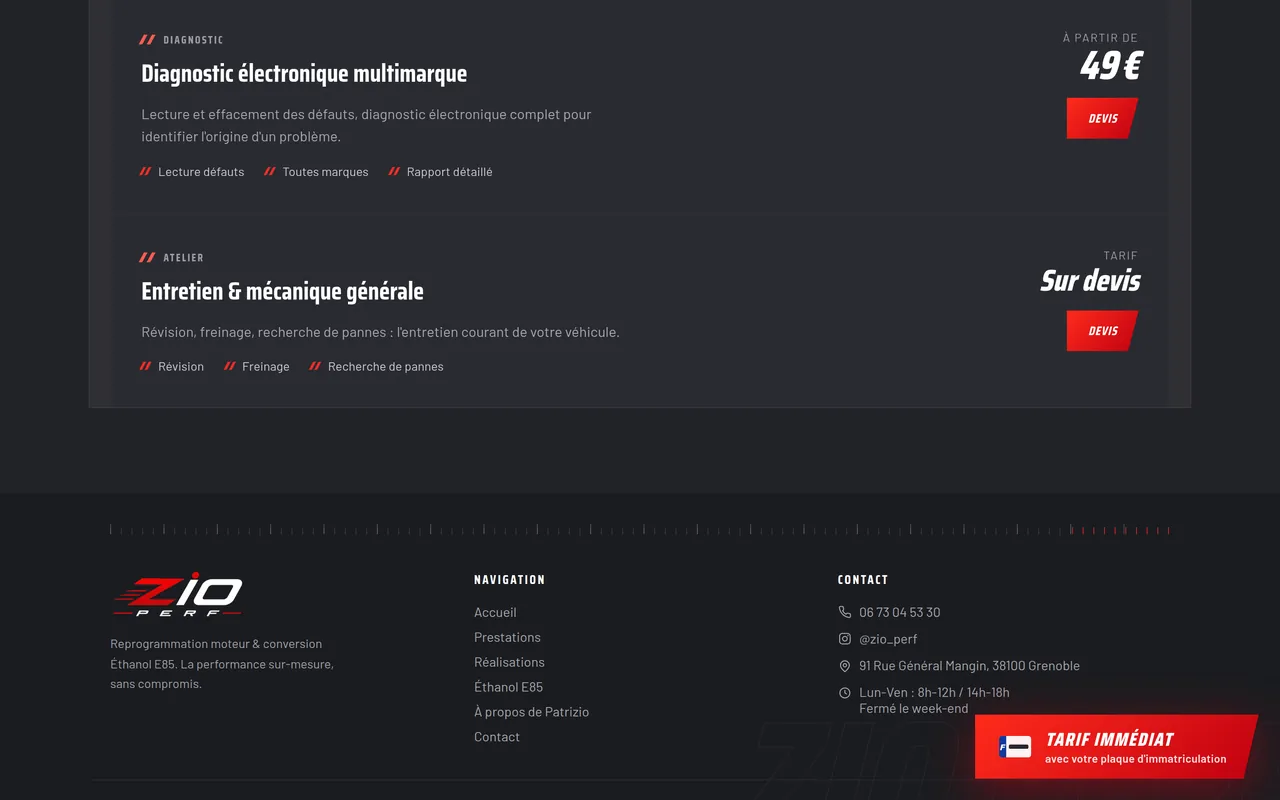Open the 91 Rue Général Mangin address
The height and width of the screenshot is (800, 1280).
click(x=969, y=666)
